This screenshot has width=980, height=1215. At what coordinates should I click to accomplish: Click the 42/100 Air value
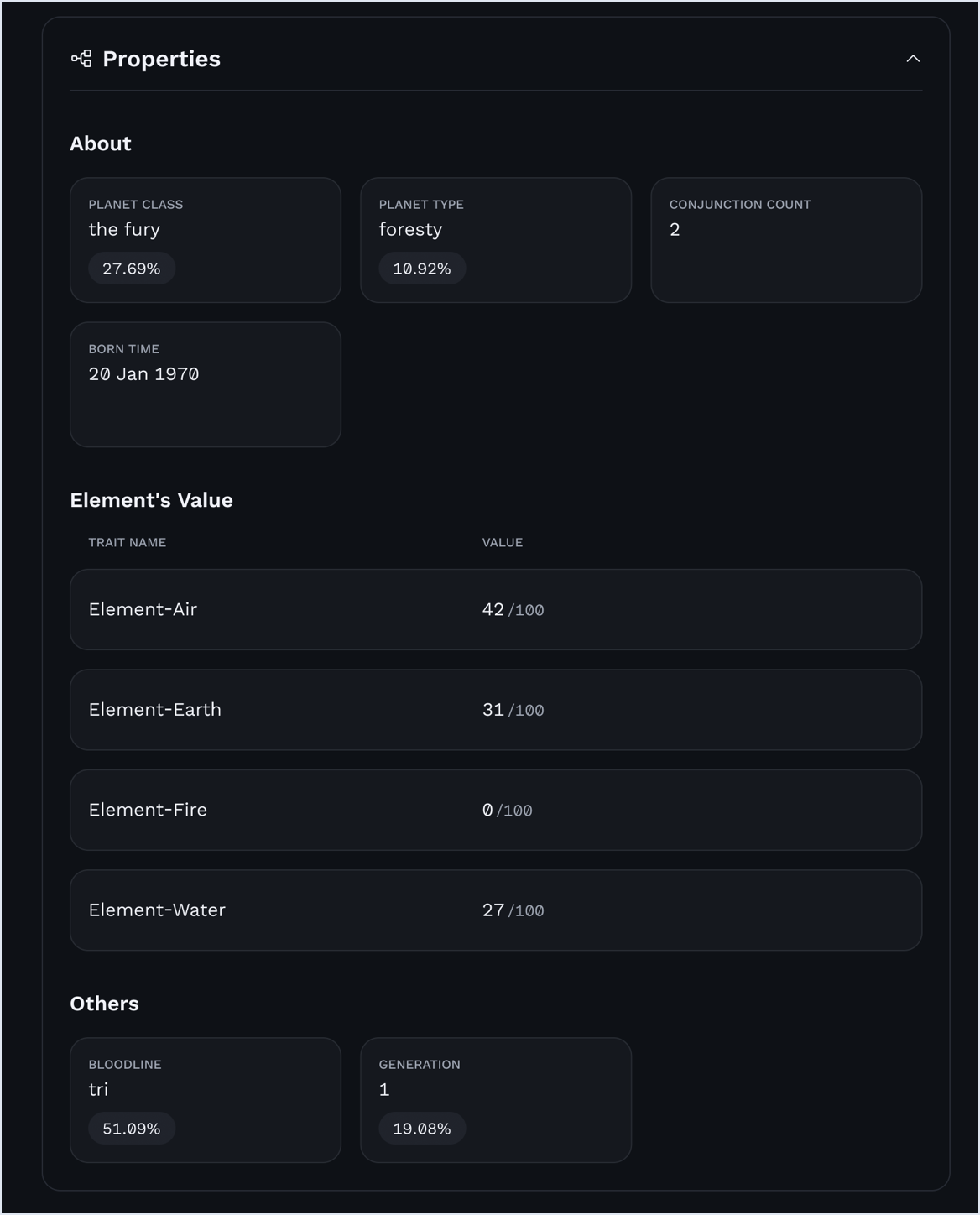[x=513, y=610]
